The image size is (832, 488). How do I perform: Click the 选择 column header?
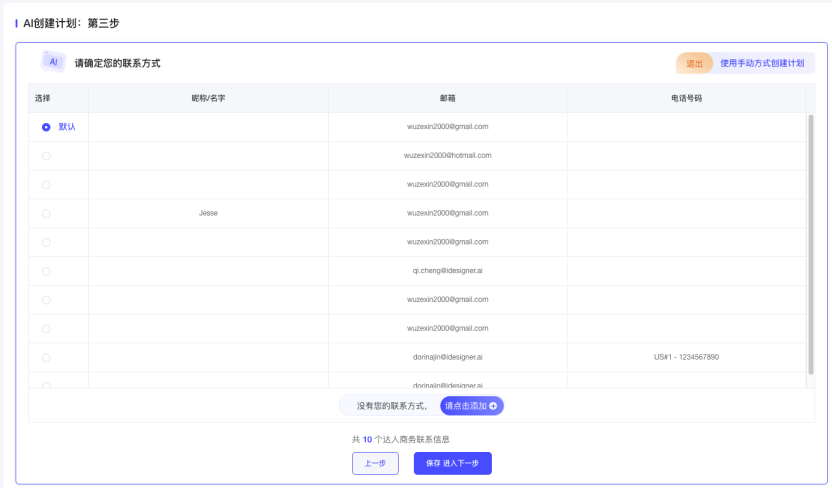(43, 98)
